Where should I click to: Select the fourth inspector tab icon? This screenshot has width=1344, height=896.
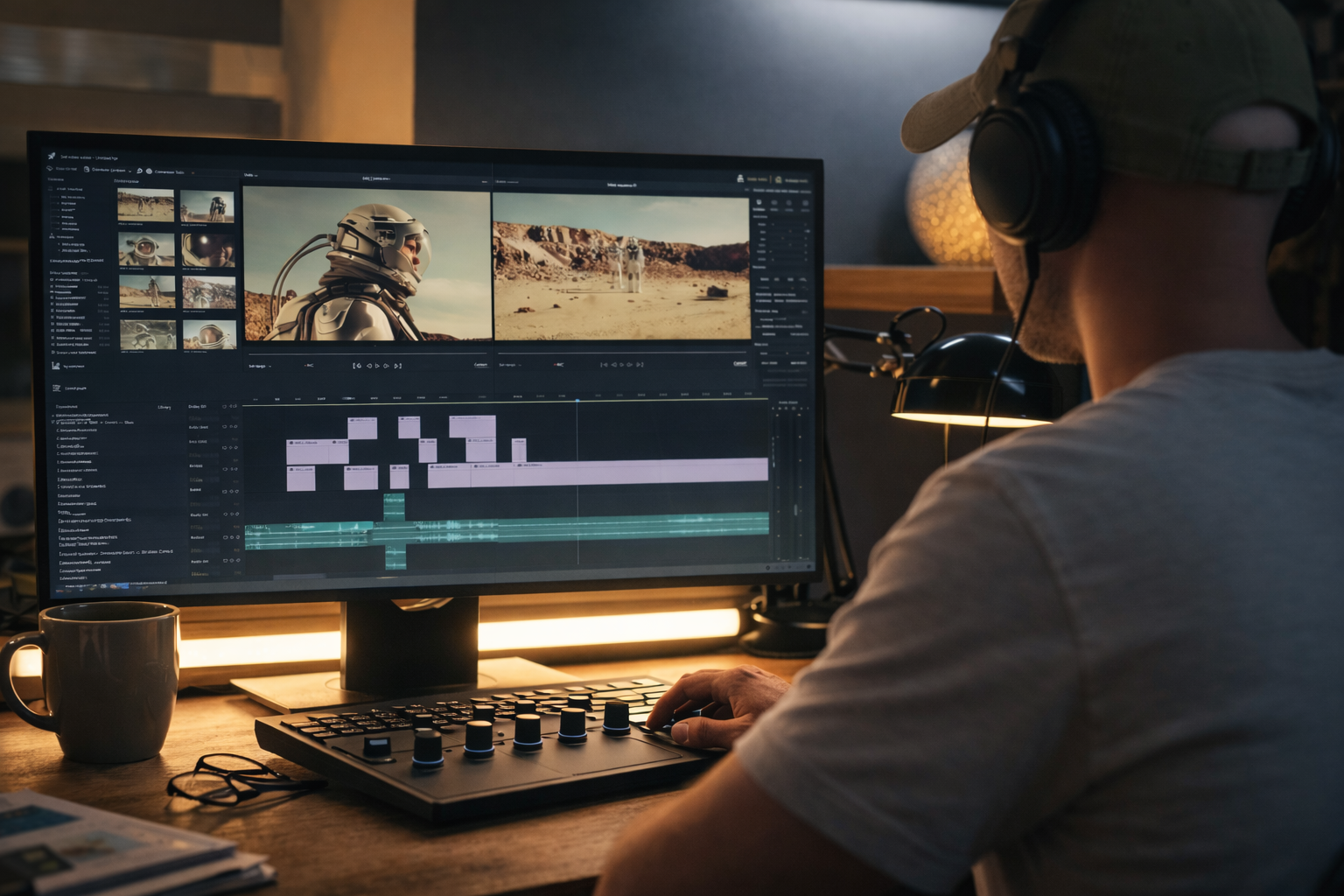[806, 202]
